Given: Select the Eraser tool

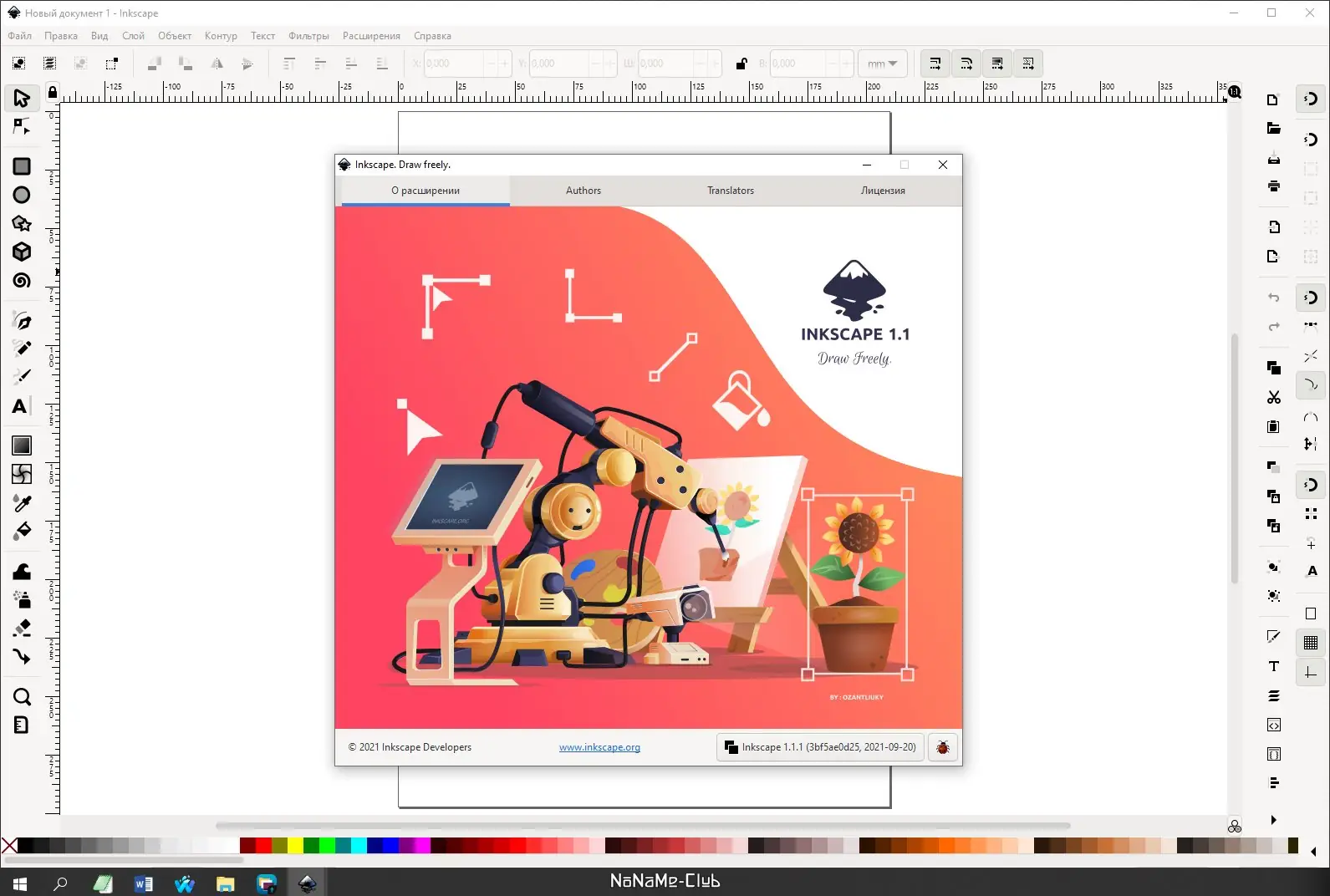Looking at the screenshot, I should 22,628.
